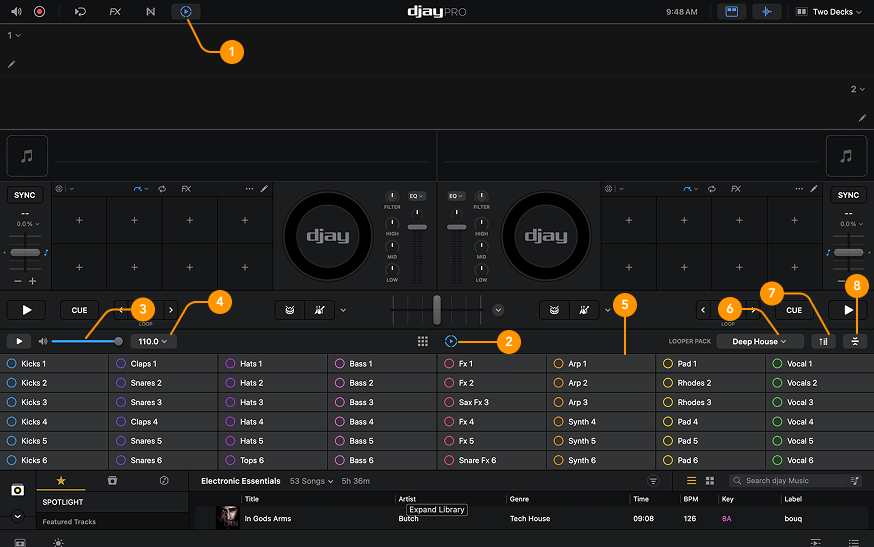Image resolution: width=874 pixels, height=547 pixels.
Task: Toggle the waveform view icon at top right
Action: pos(766,11)
